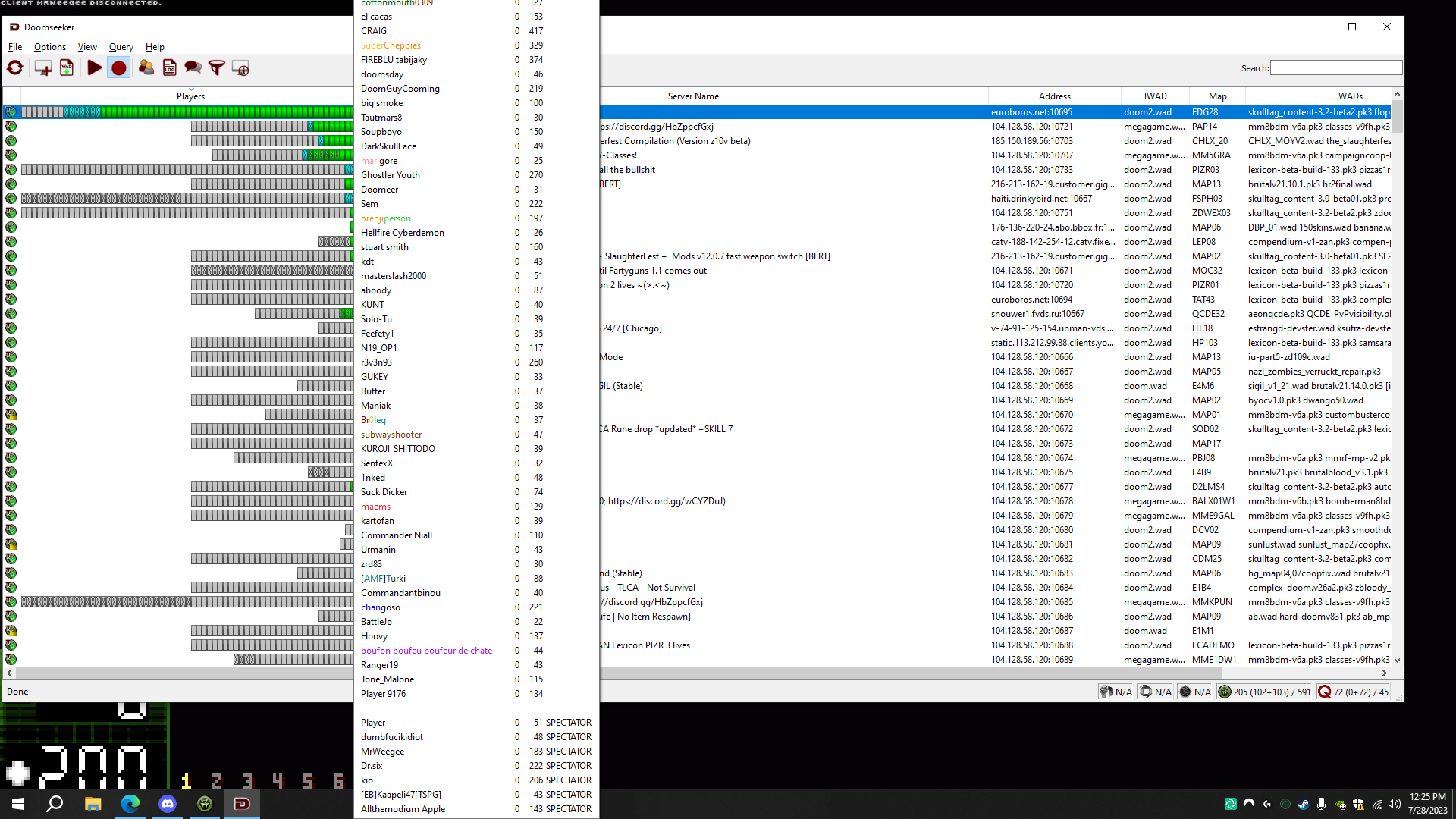The height and width of the screenshot is (819, 1456).
Task: Click the vertical scrollbar down arrow
Action: click(x=1397, y=661)
